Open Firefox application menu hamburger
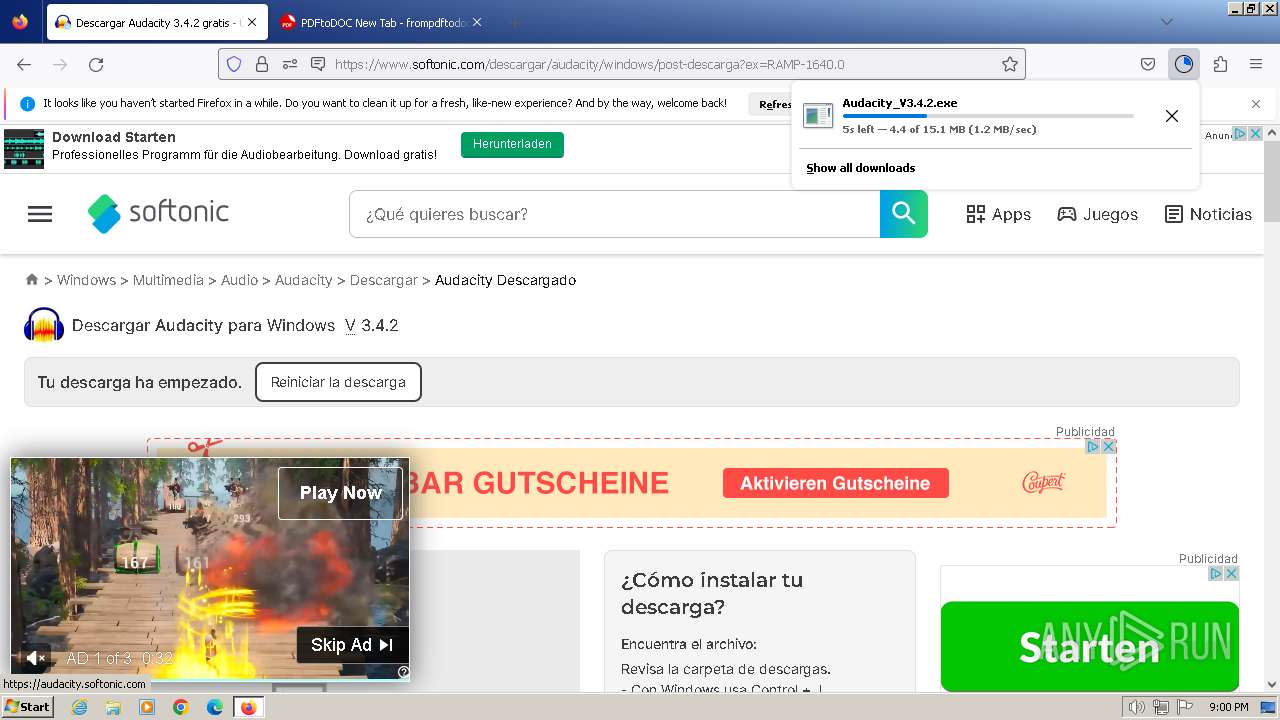This screenshot has height=720, width=1280. tap(1256, 64)
